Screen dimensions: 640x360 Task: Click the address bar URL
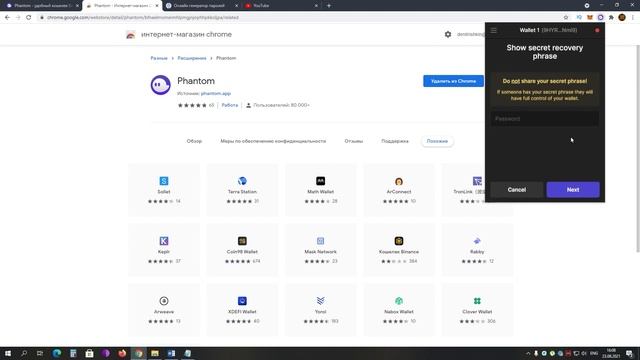143,18
